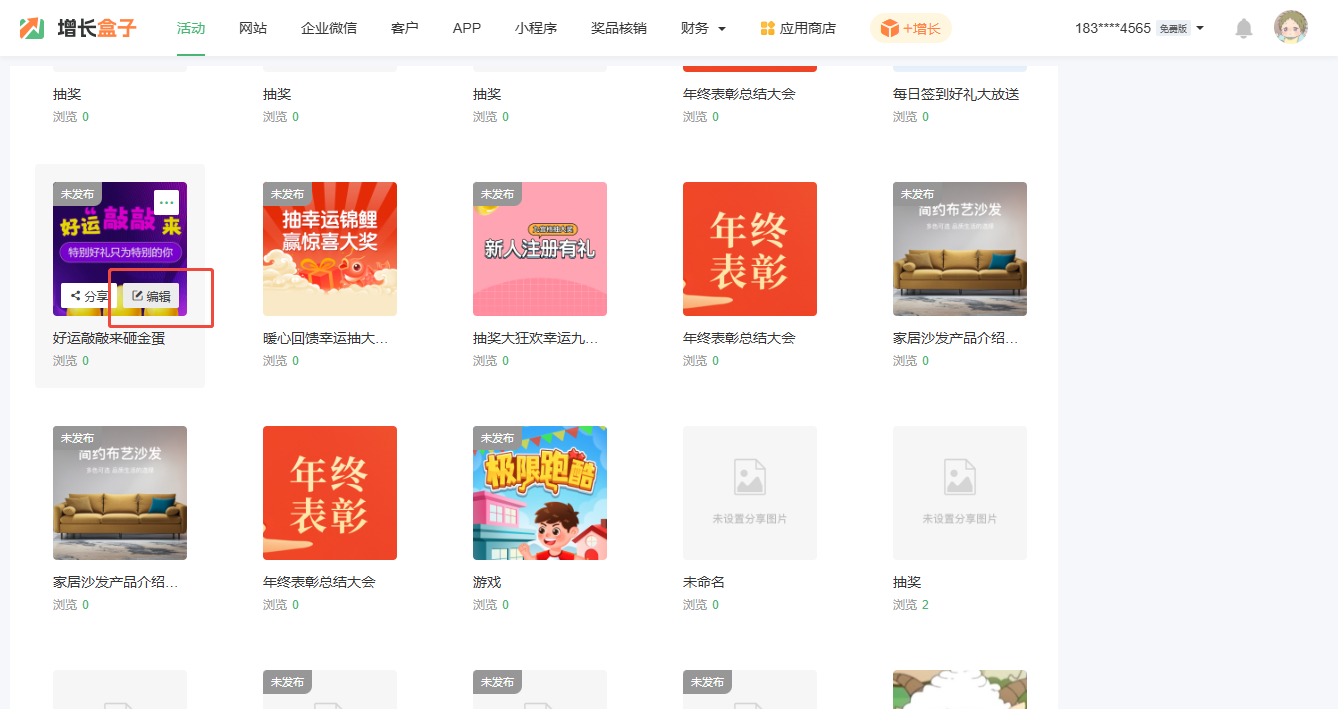Click the 应用商店 grid icon

pyautogui.click(x=768, y=28)
